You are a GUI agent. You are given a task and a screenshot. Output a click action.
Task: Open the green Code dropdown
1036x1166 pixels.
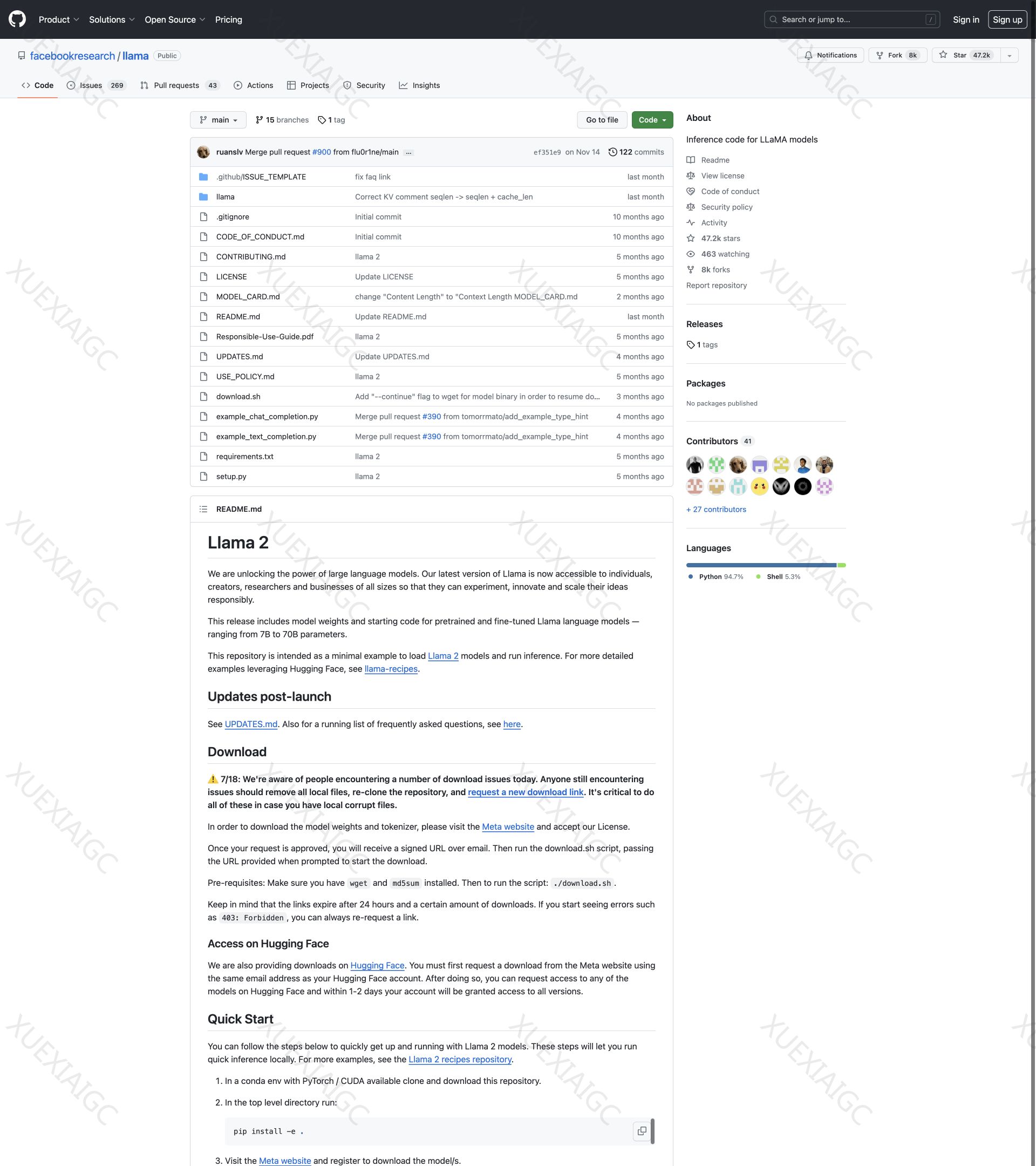[652, 120]
